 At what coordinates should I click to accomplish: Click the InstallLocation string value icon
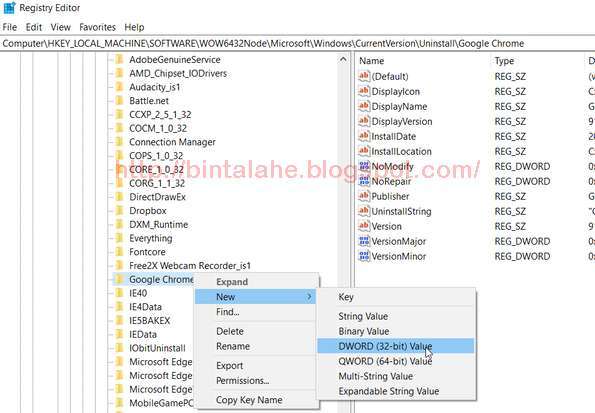point(364,151)
